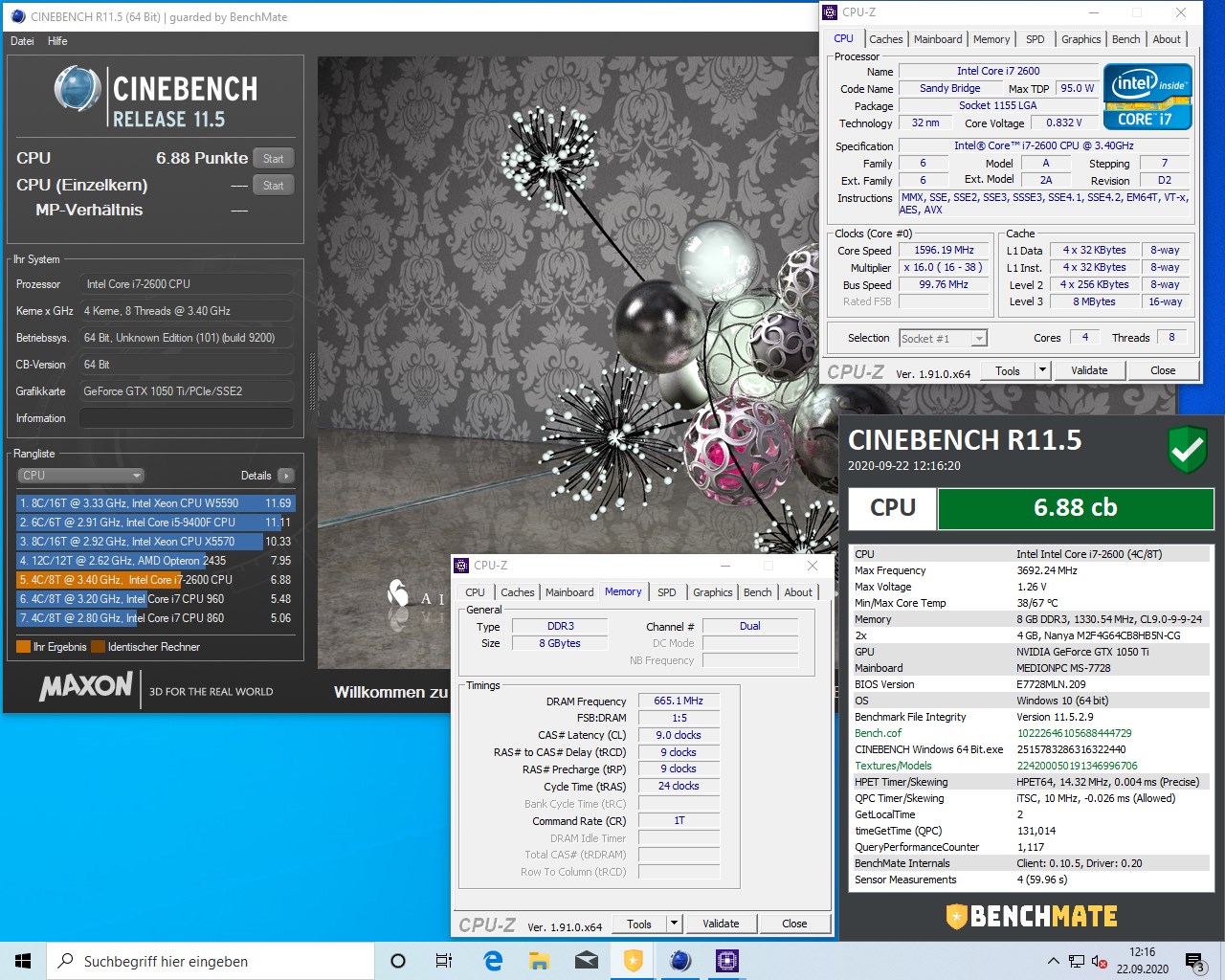Viewport: 1225px width, 980px height.
Task: Click Tools button in top CPU-Z window
Action: (x=1008, y=370)
